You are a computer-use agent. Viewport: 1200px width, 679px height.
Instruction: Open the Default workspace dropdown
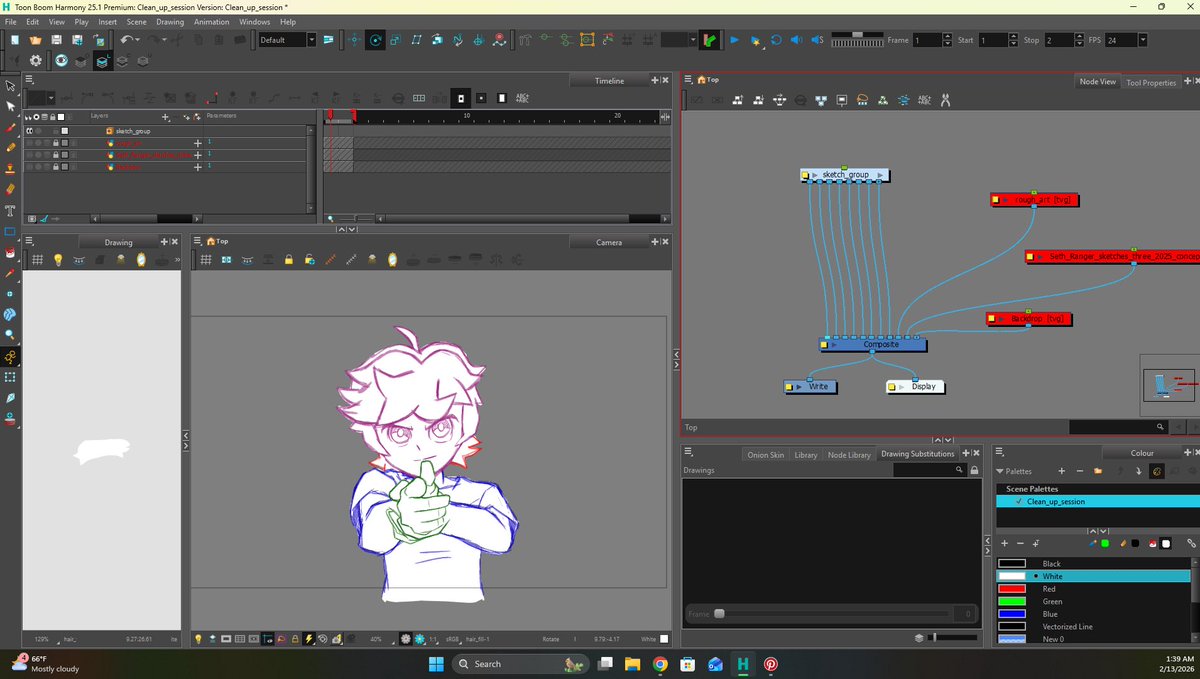(311, 40)
